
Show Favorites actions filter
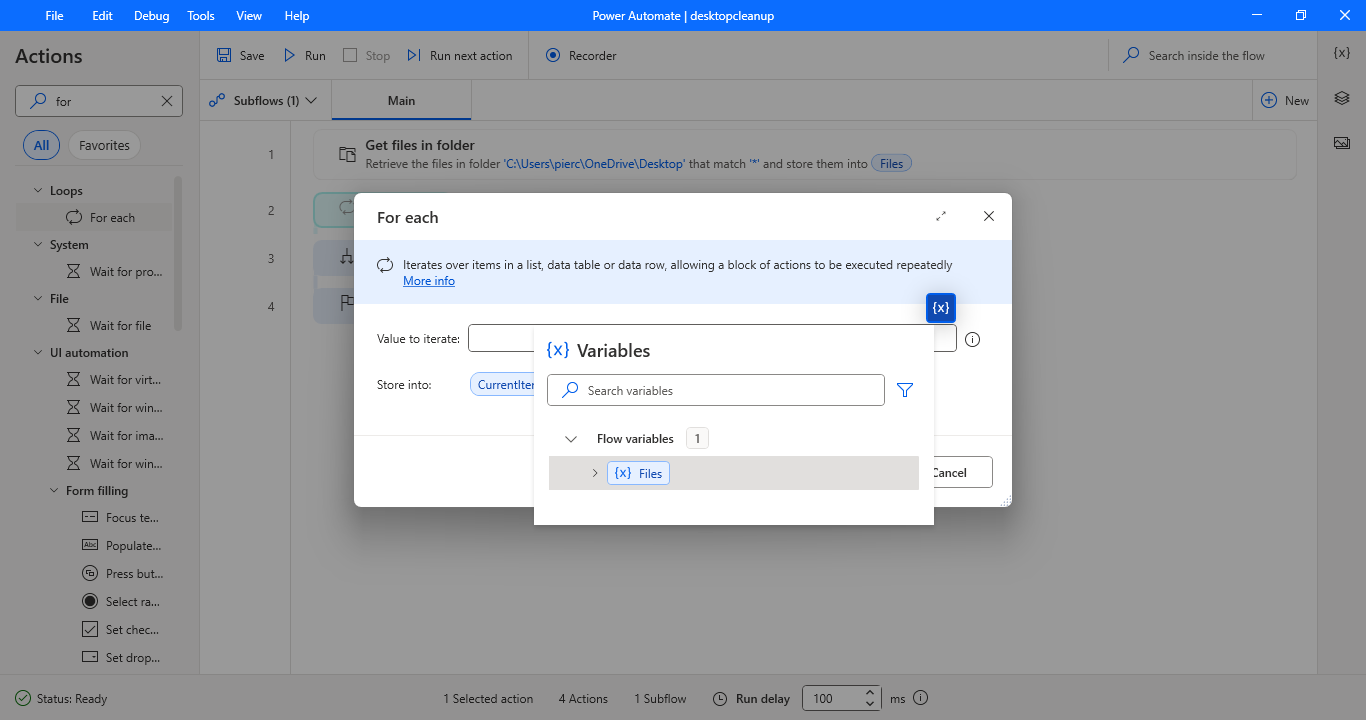point(104,145)
